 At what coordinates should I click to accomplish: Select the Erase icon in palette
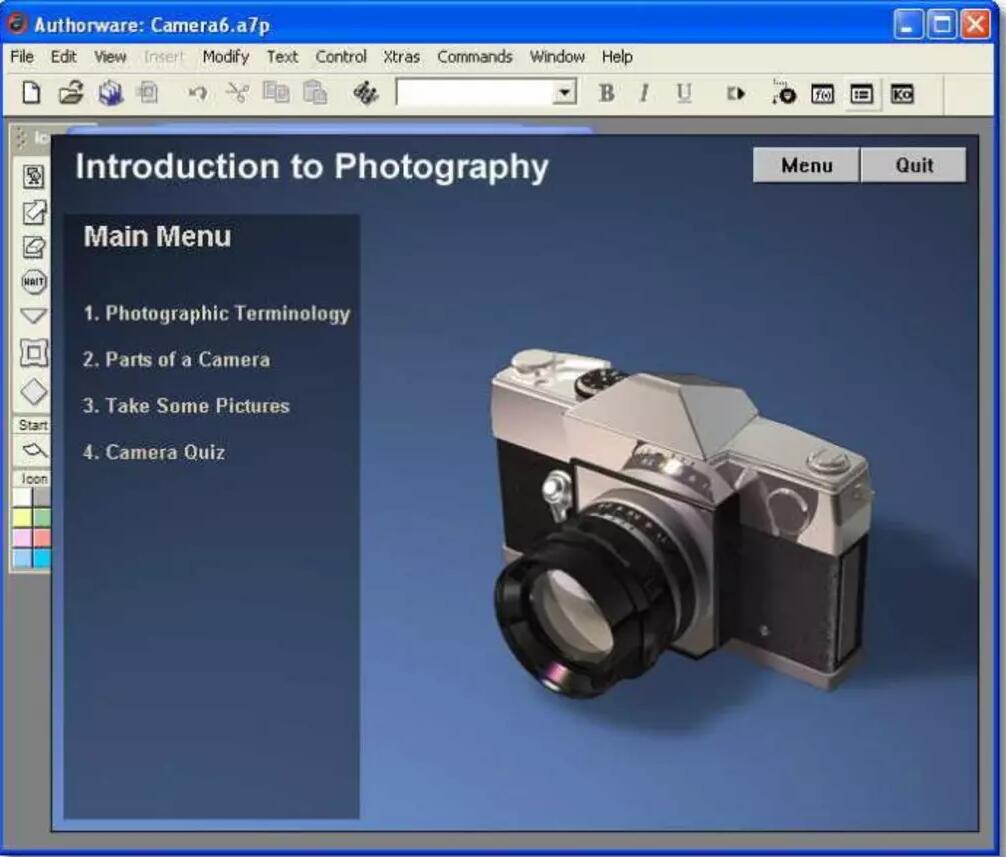(x=34, y=247)
